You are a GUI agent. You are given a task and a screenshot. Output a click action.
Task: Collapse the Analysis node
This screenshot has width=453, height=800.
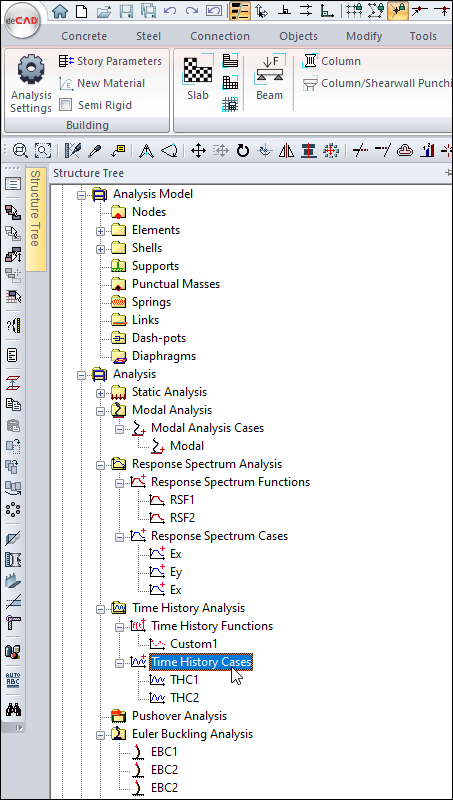(x=81, y=374)
